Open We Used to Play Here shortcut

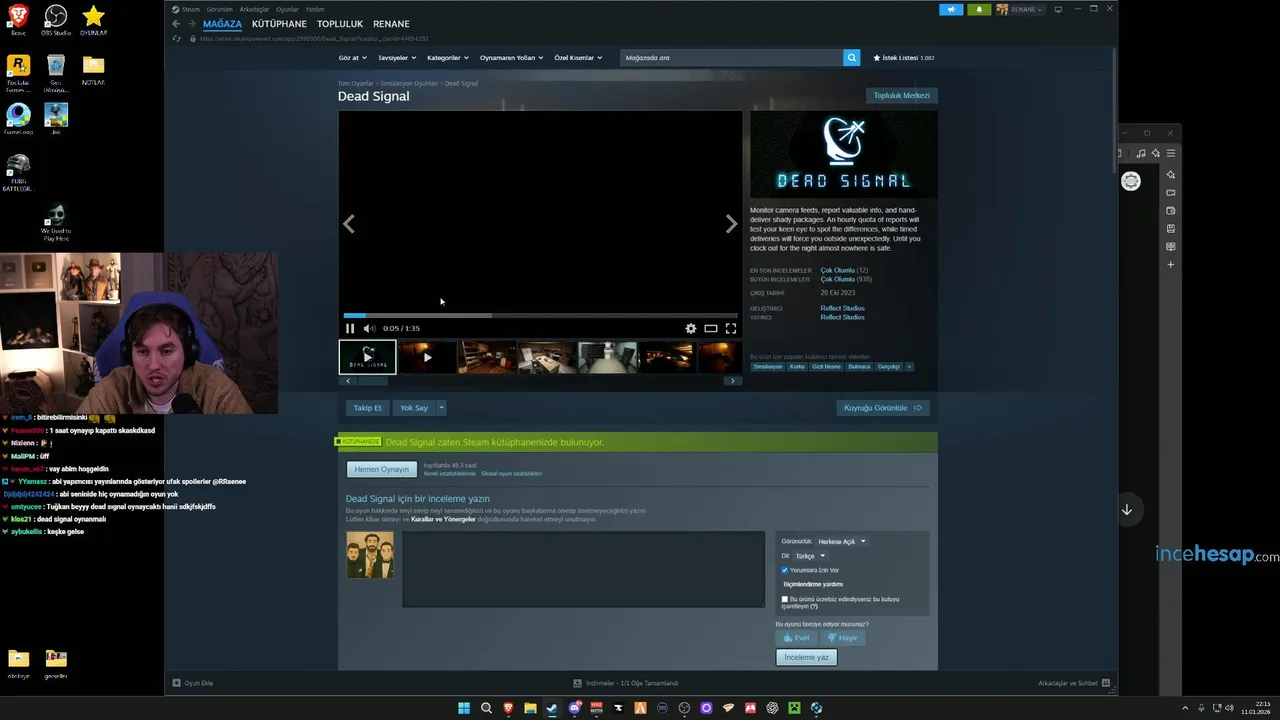point(56,222)
